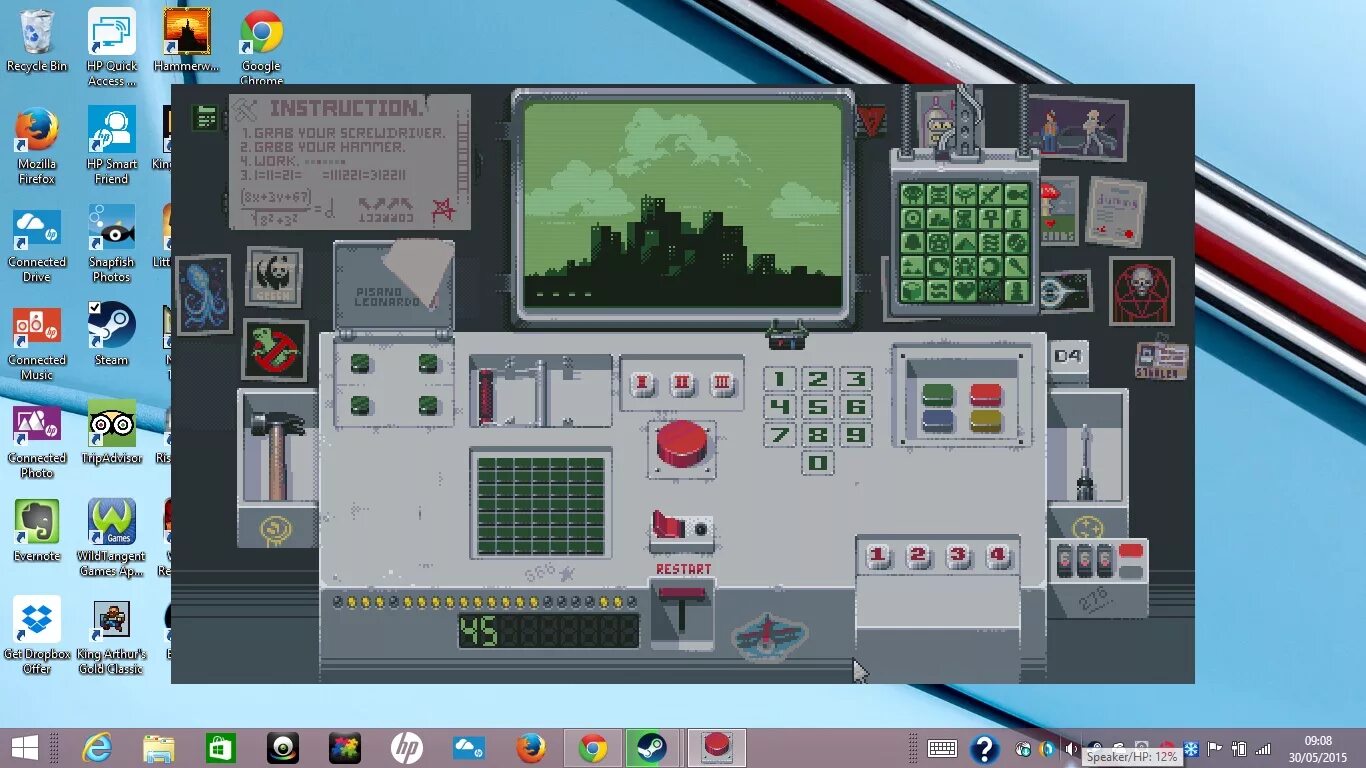Click the Pisano Leonardo panel cover

[393, 287]
